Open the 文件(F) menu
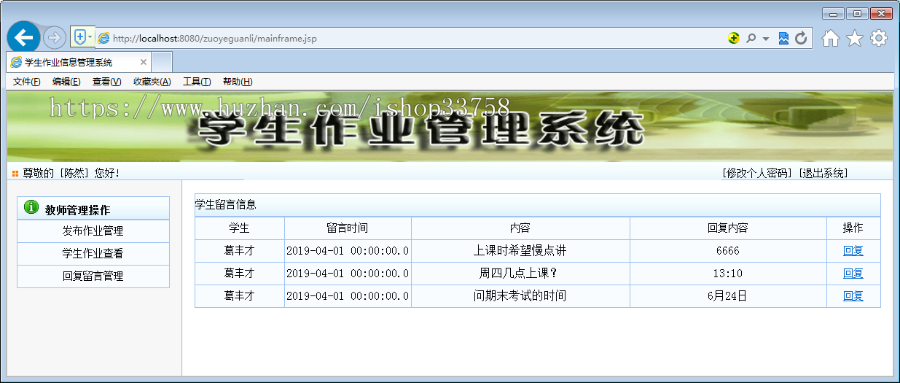The height and width of the screenshot is (383, 900). (x=26, y=82)
